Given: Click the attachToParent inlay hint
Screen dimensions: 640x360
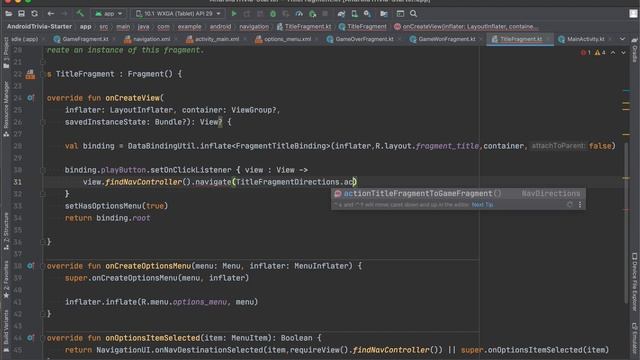Looking at the screenshot, I should coord(558,146).
